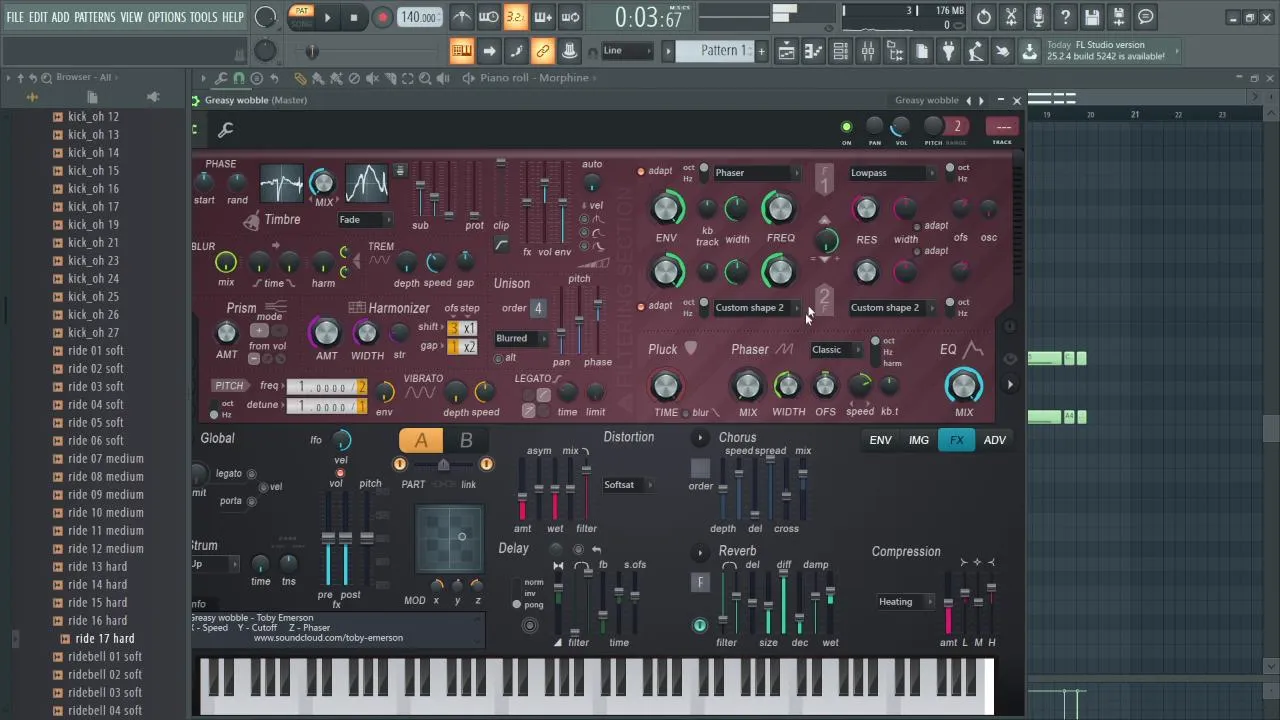Click the X-Y modulation pad
The image size is (1280, 720).
pyautogui.click(x=450, y=539)
